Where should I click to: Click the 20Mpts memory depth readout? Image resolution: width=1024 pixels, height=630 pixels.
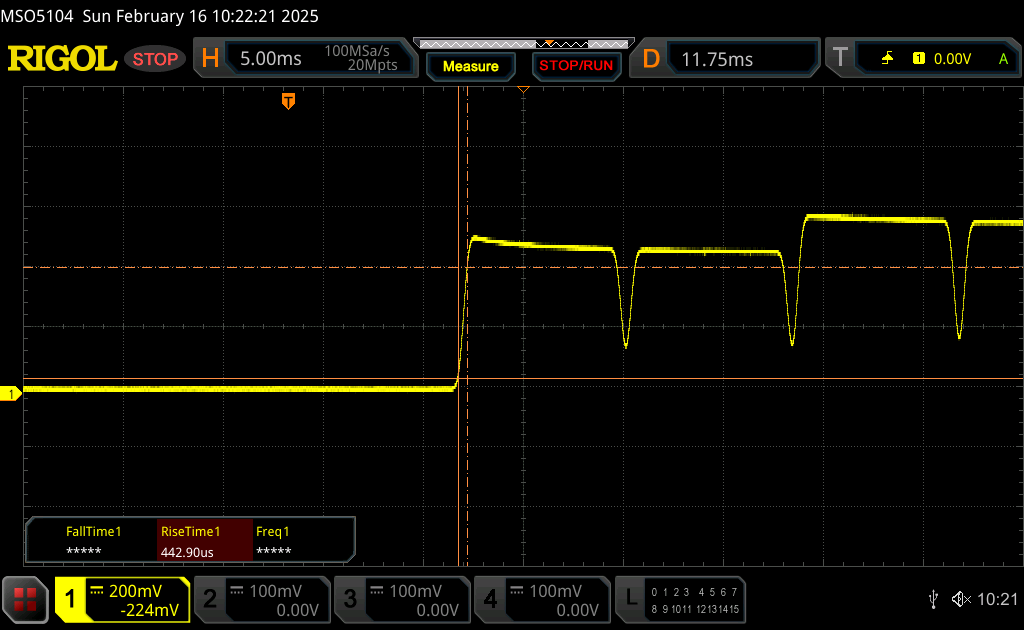coord(372,65)
